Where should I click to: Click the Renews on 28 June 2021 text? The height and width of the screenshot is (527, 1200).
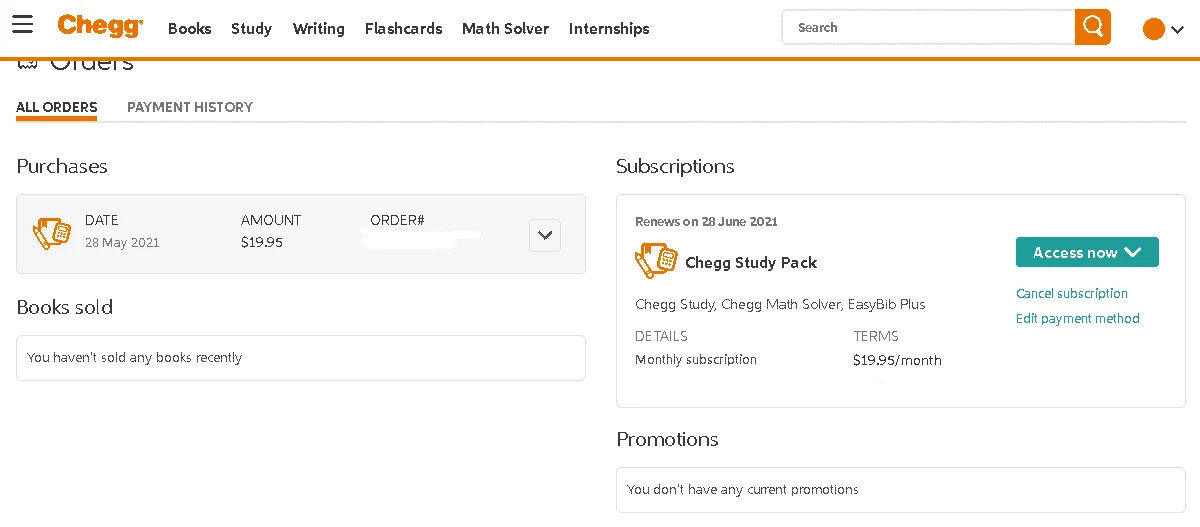[x=706, y=221]
